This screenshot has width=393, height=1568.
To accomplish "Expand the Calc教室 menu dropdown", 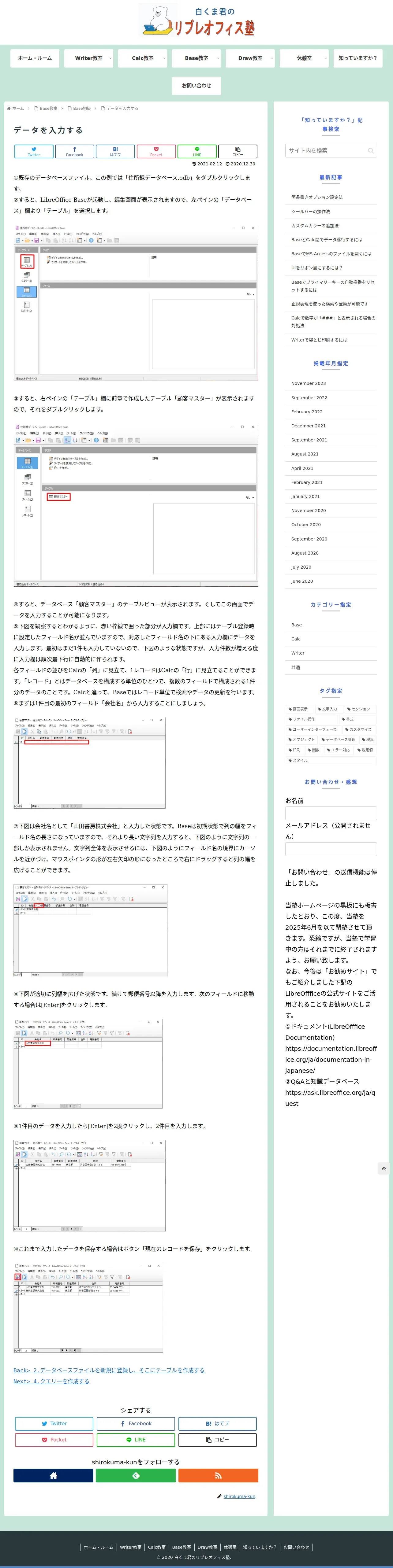I will point(143,58).
